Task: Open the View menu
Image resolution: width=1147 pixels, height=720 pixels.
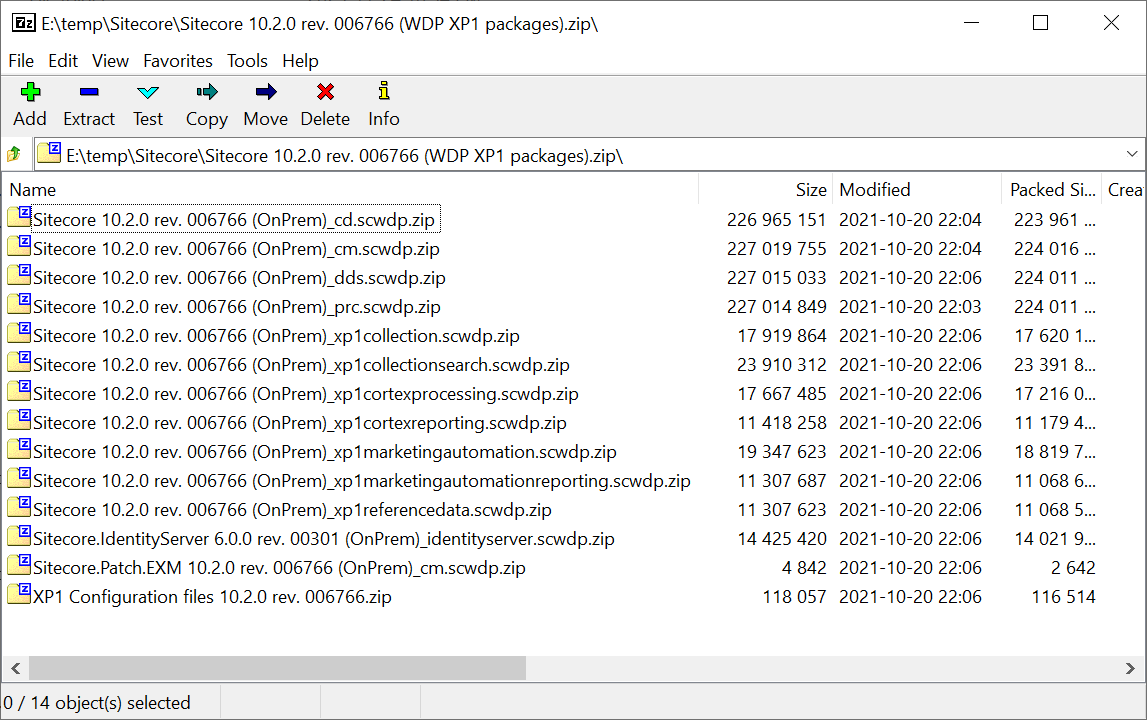Action: pos(110,61)
